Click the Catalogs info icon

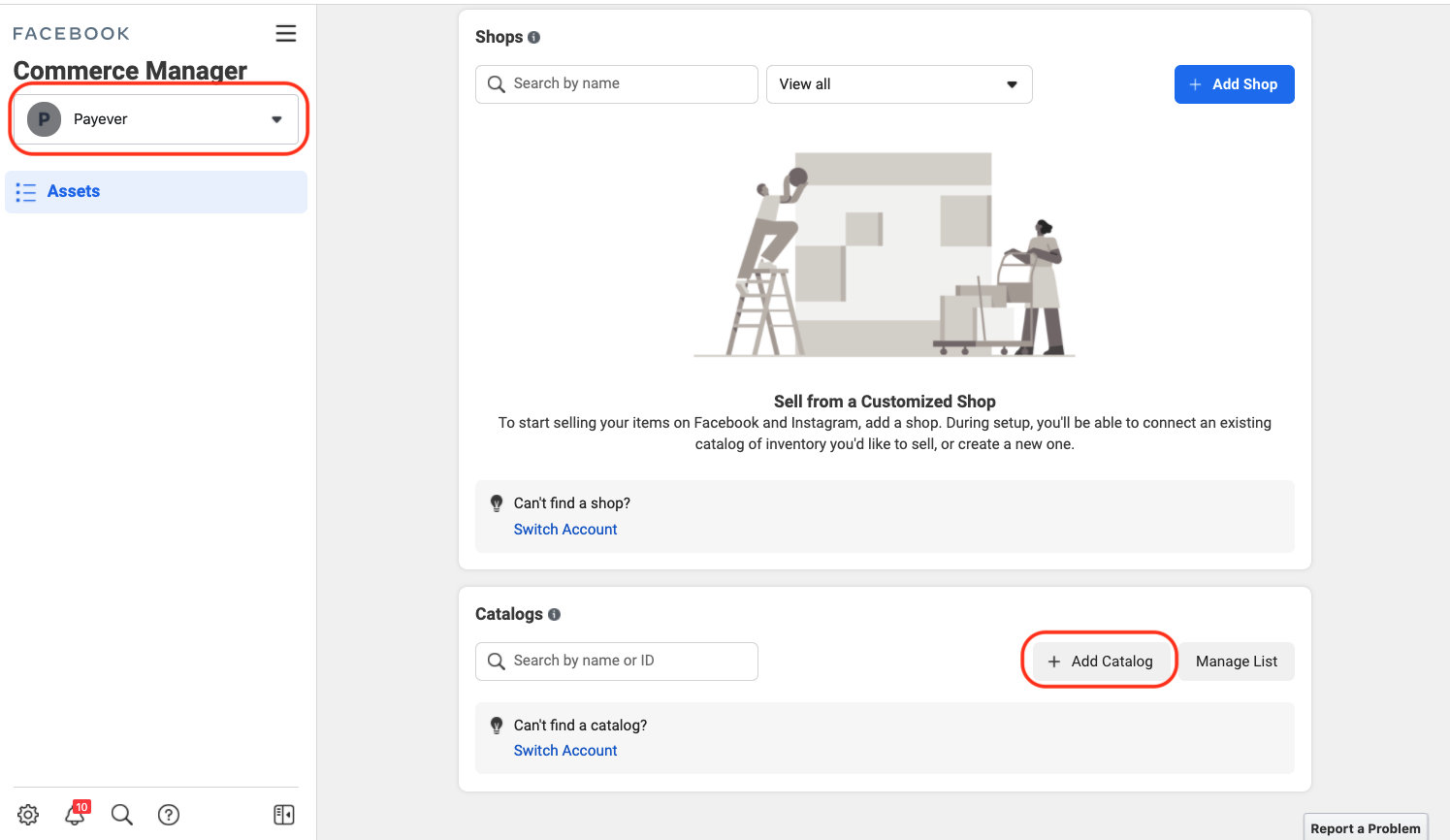554,614
